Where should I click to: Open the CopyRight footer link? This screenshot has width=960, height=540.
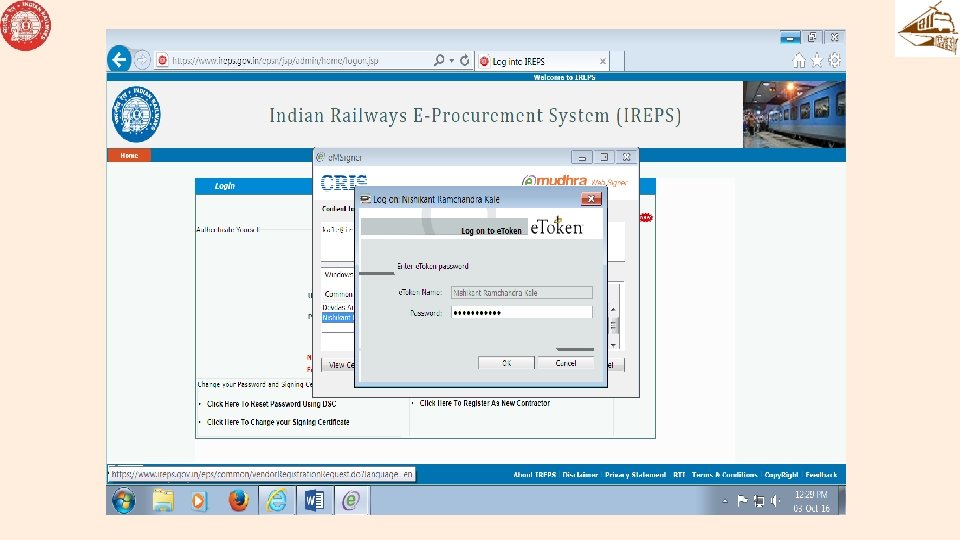781,475
